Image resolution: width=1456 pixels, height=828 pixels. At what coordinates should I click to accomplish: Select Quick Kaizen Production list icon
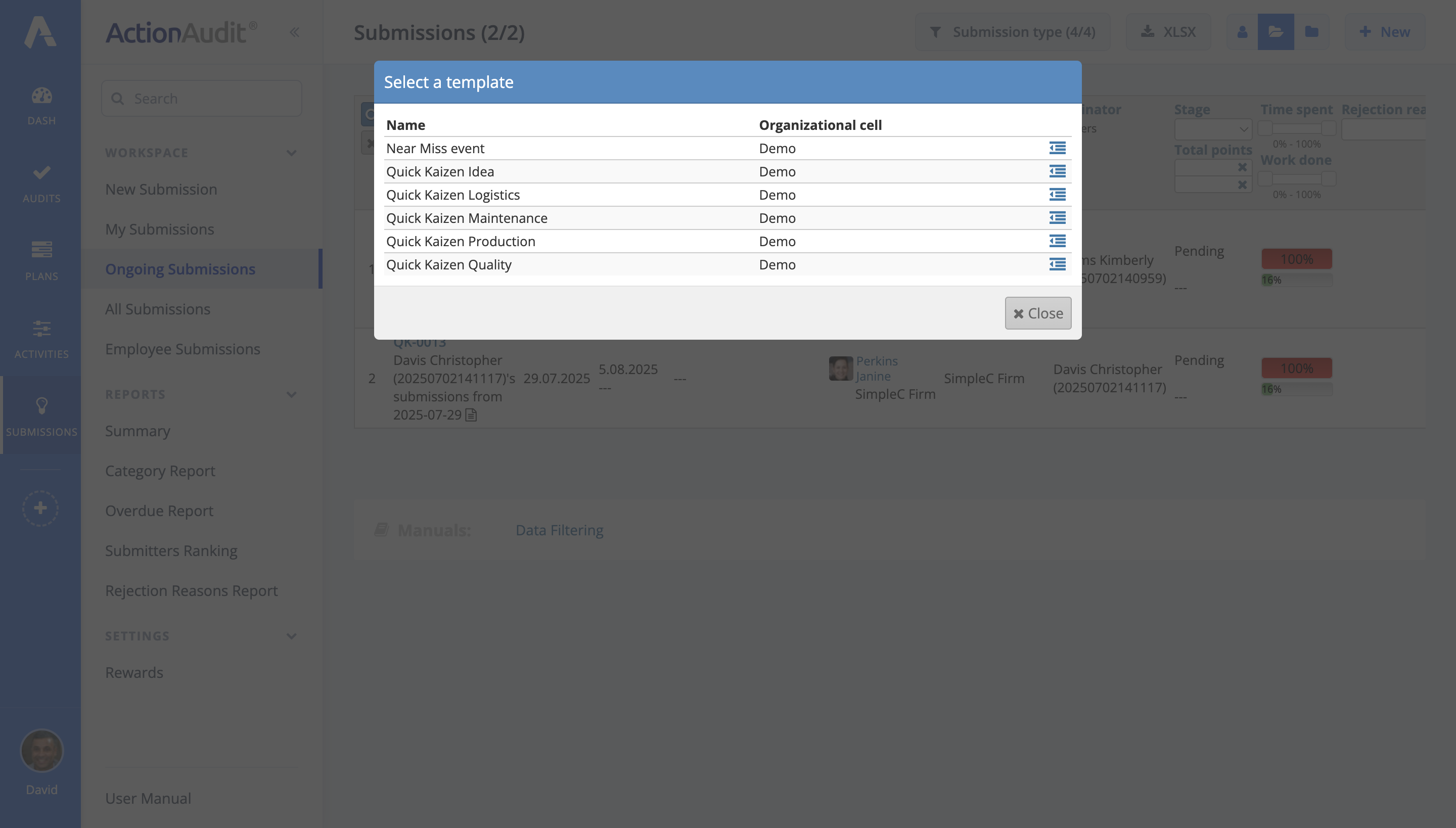[x=1057, y=241]
